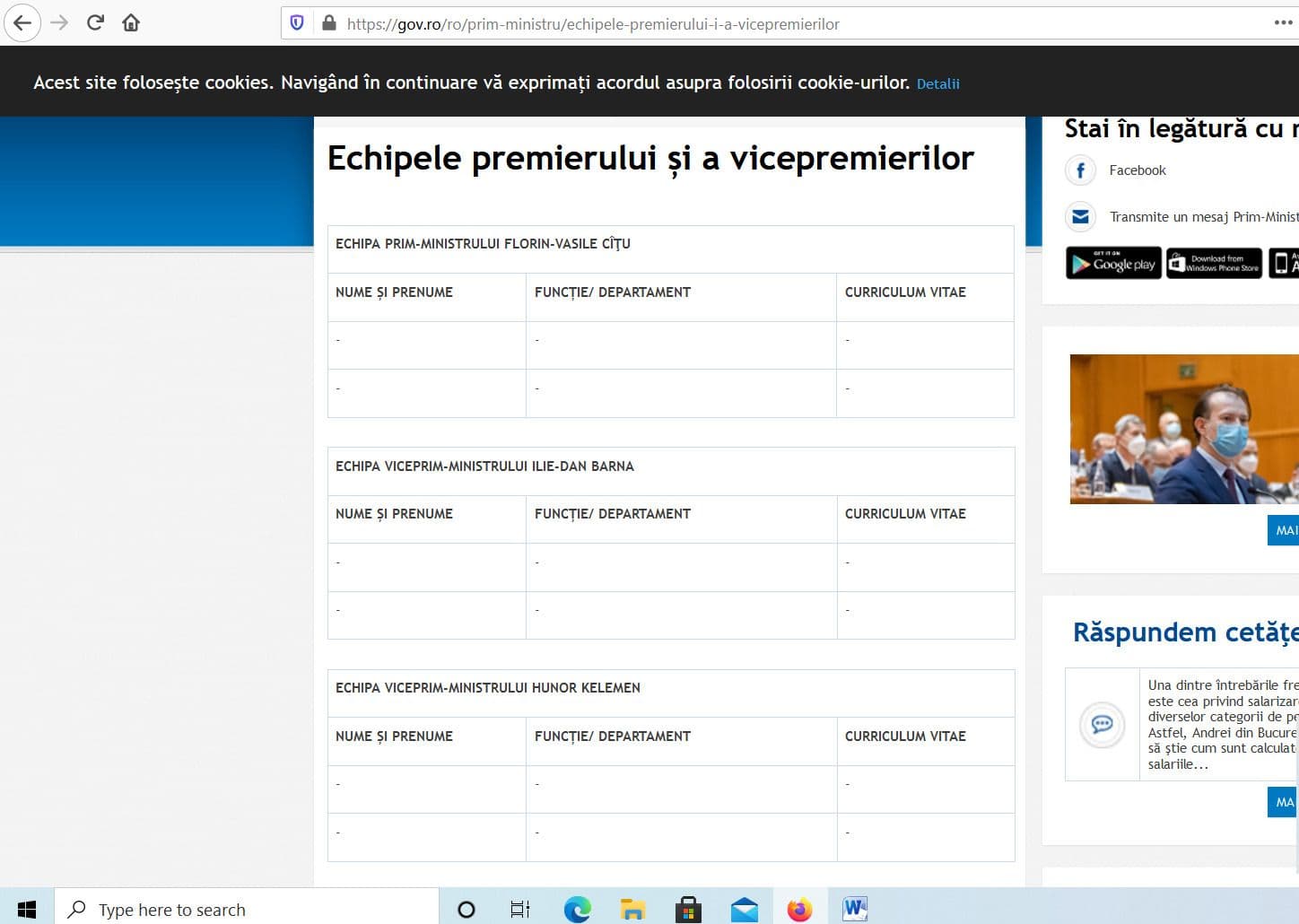Go to browser home page icon
The width and height of the screenshot is (1299, 924).
pos(131,23)
